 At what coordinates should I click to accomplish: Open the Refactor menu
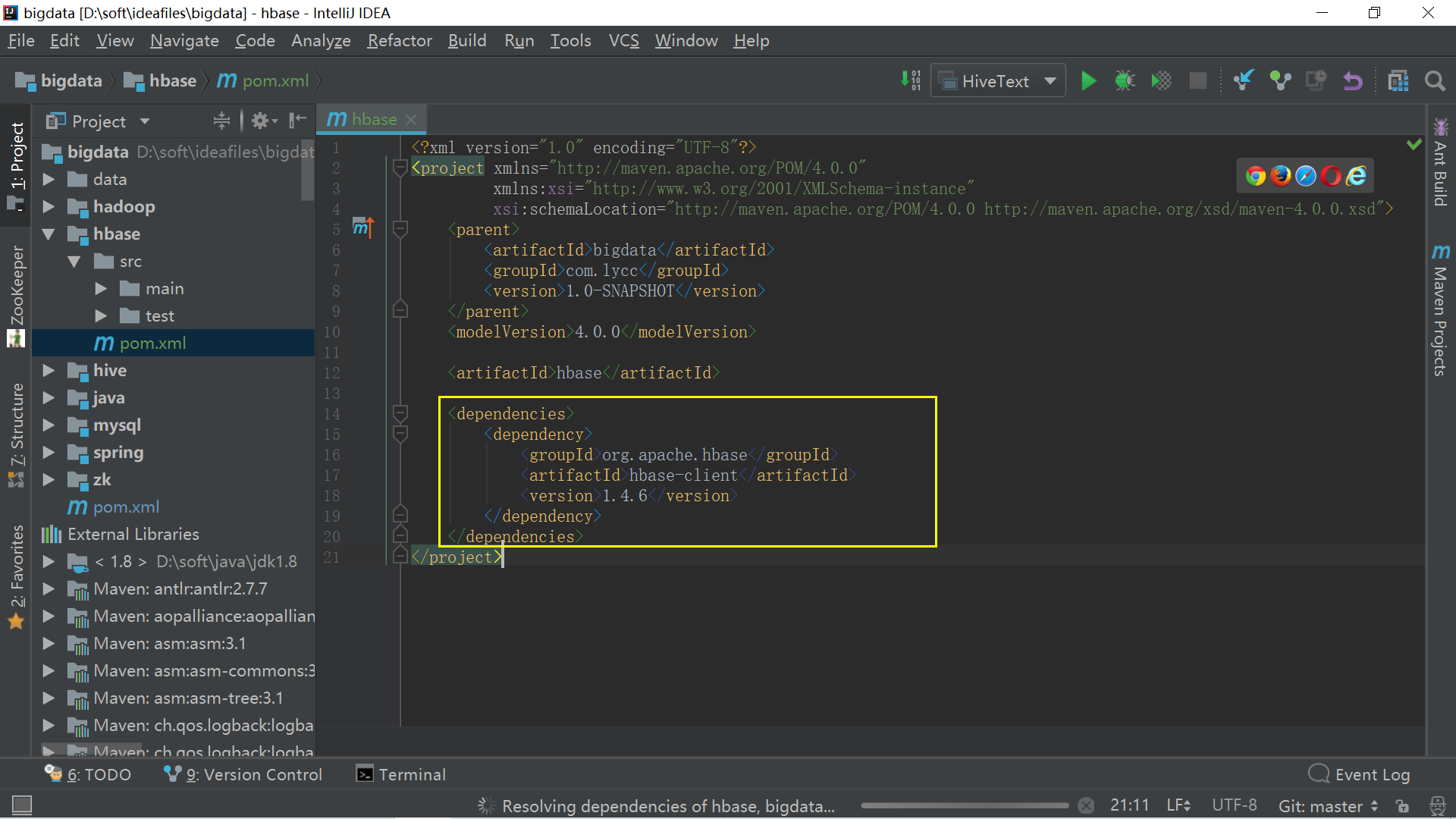[x=398, y=41]
